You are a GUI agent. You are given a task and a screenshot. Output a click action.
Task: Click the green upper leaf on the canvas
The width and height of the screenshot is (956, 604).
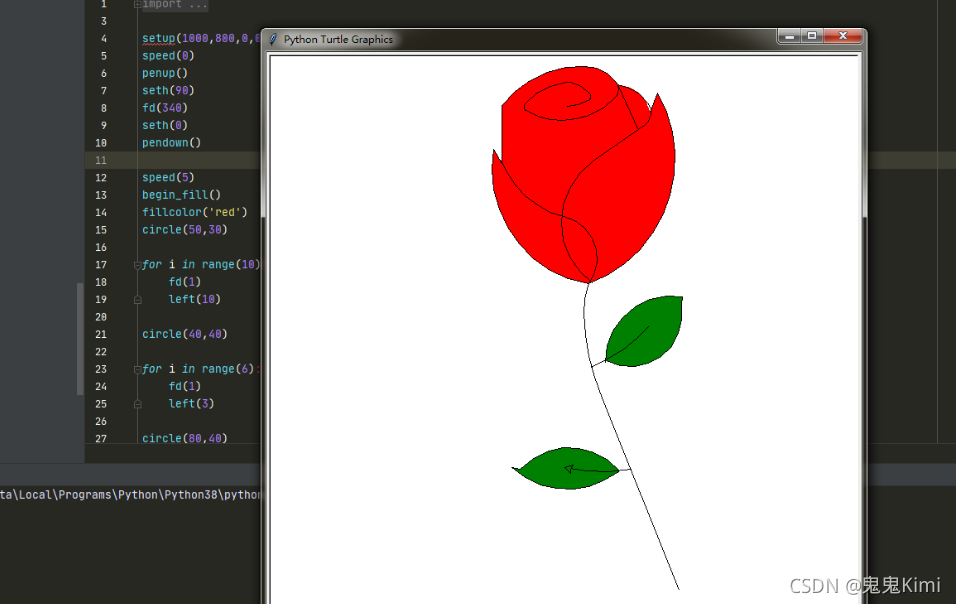coord(646,332)
